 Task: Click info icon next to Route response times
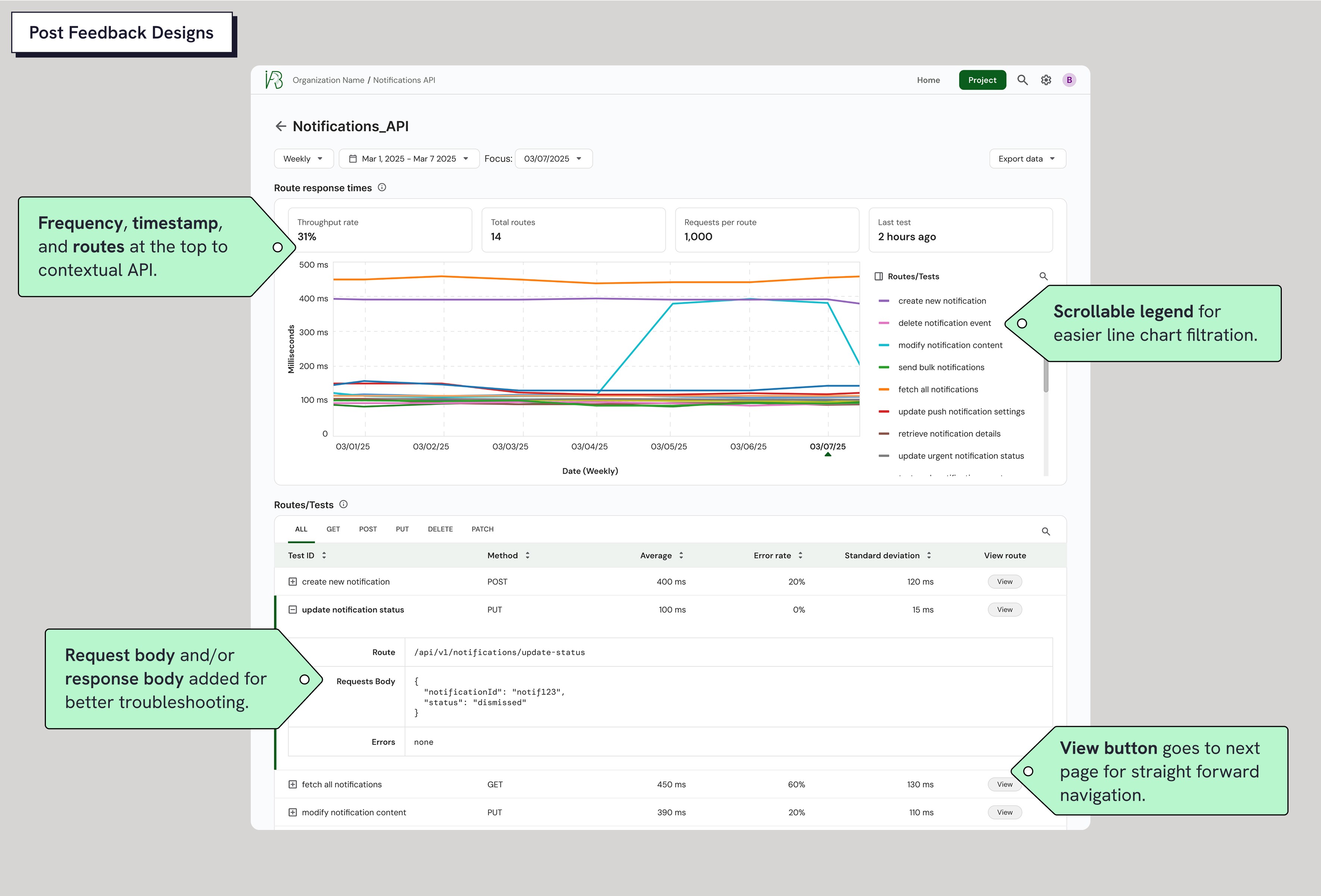point(382,188)
